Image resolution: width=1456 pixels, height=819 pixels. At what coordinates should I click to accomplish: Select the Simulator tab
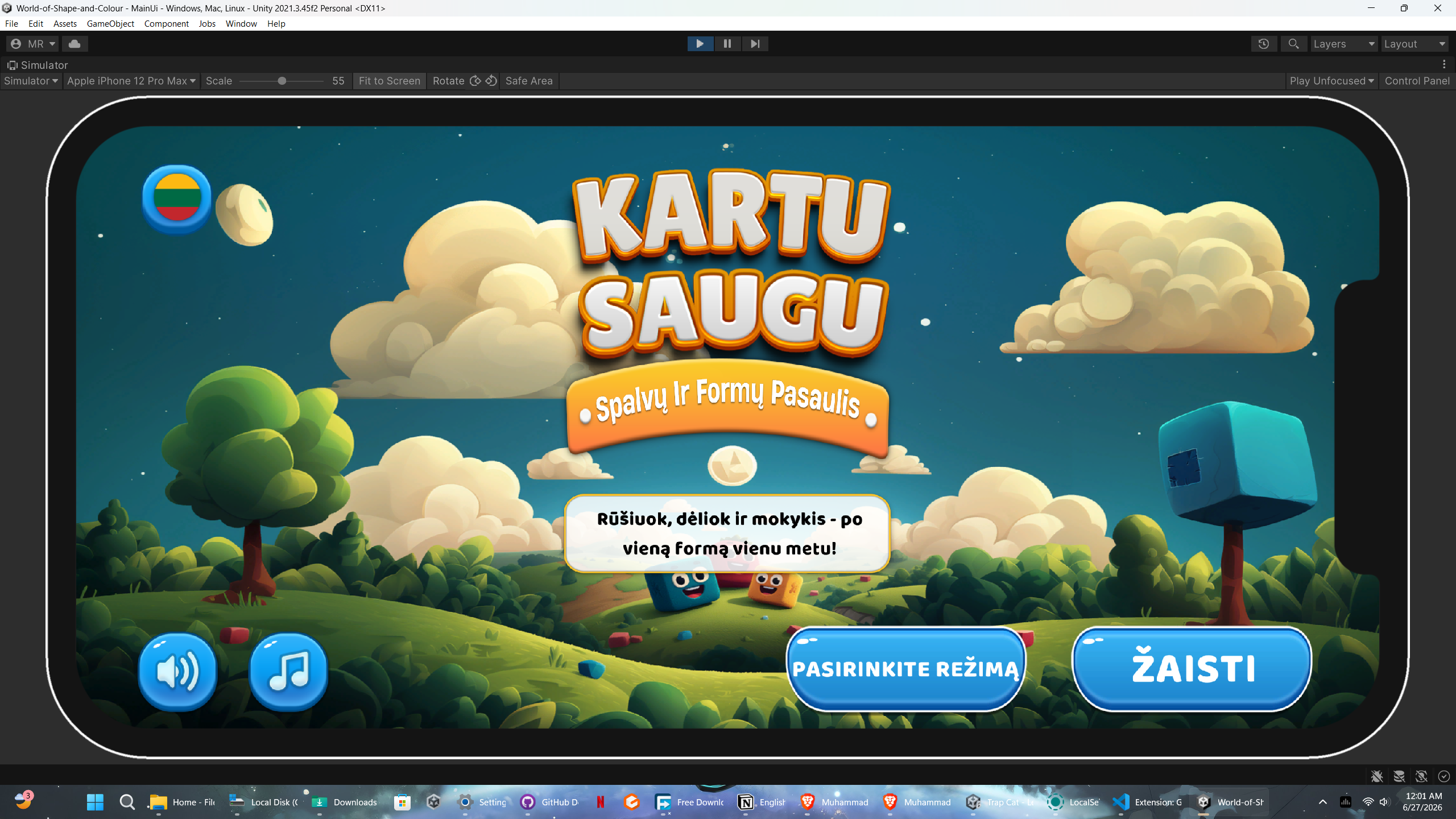[x=38, y=65]
